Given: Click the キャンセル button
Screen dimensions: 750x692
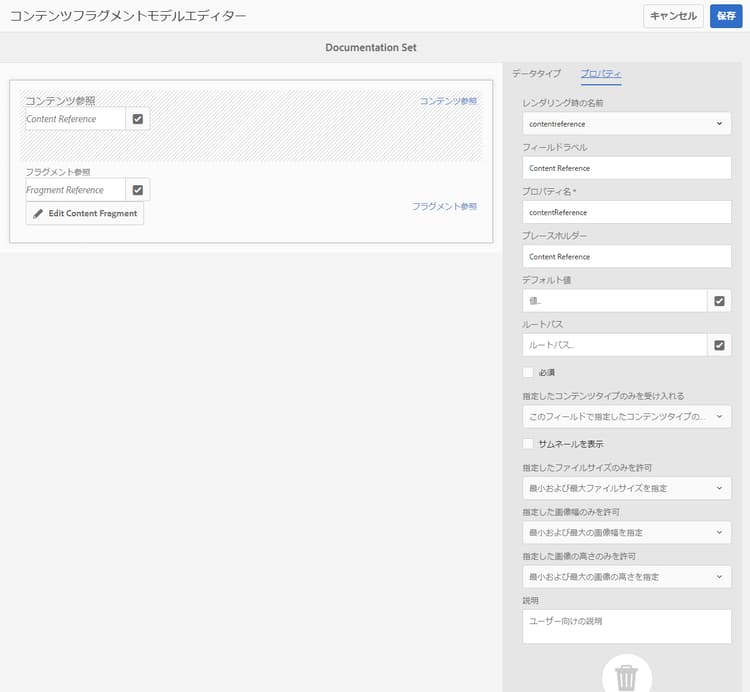Looking at the screenshot, I should [673, 16].
